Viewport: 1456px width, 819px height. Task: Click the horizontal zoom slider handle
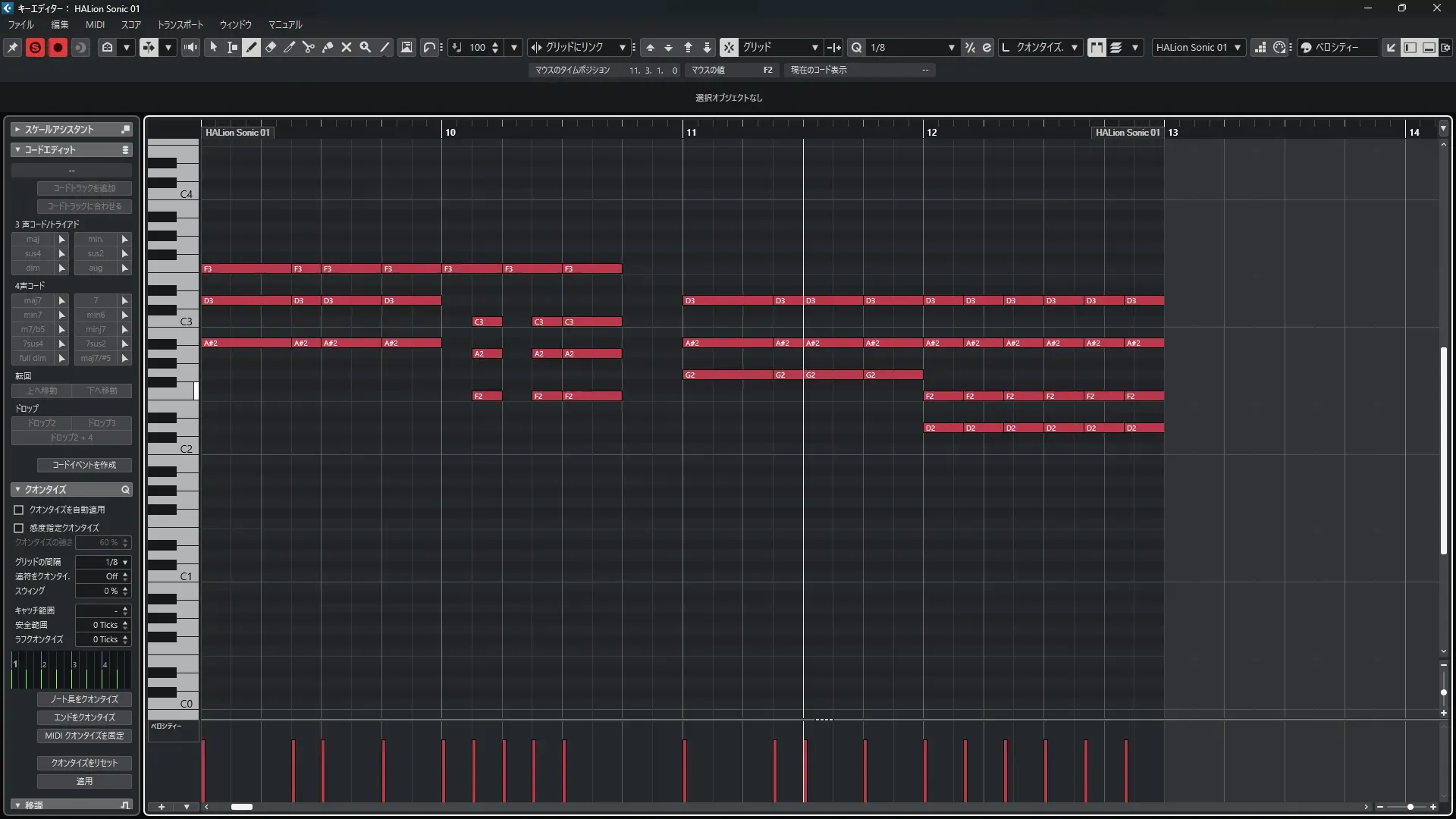click(x=1410, y=807)
